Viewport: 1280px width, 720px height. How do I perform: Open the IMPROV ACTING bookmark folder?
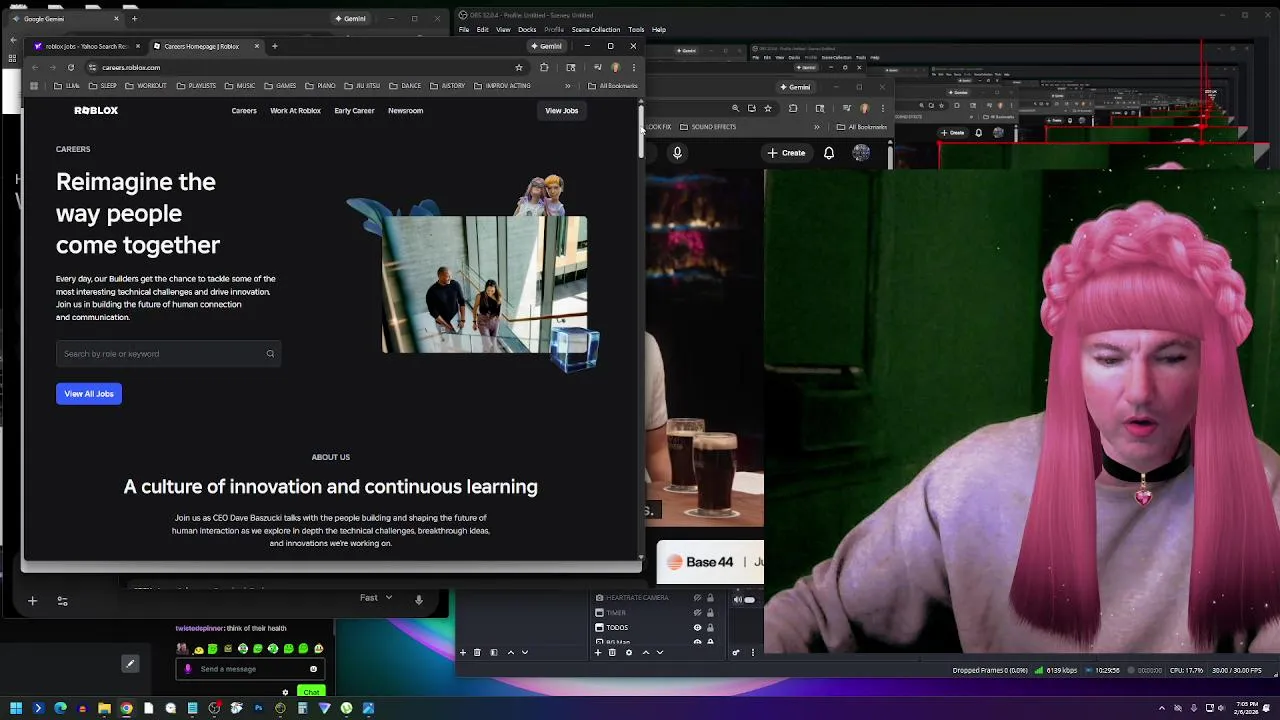502,86
